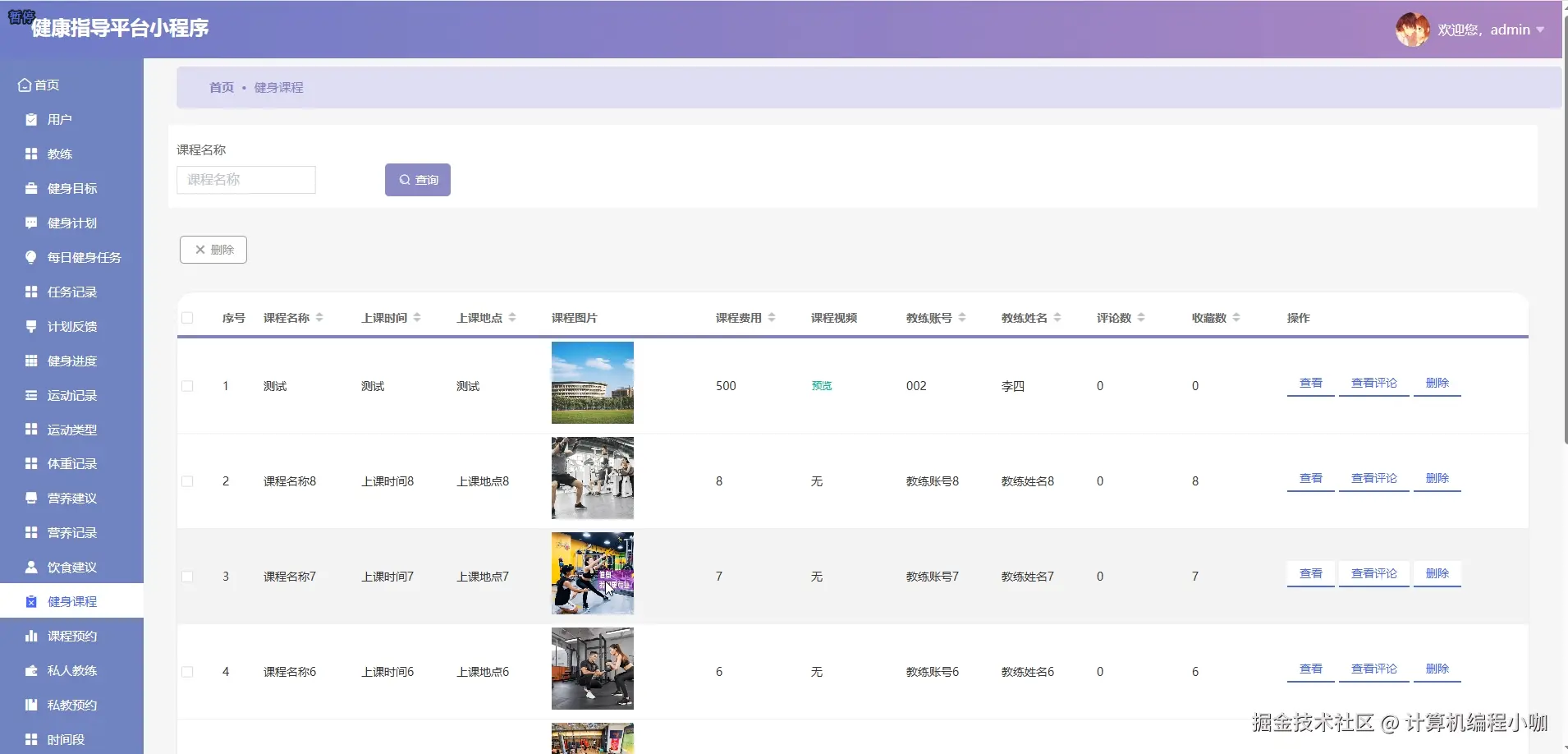Click 查看 for 课程名称7 course
1568x754 pixels.
pyautogui.click(x=1311, y=574)
